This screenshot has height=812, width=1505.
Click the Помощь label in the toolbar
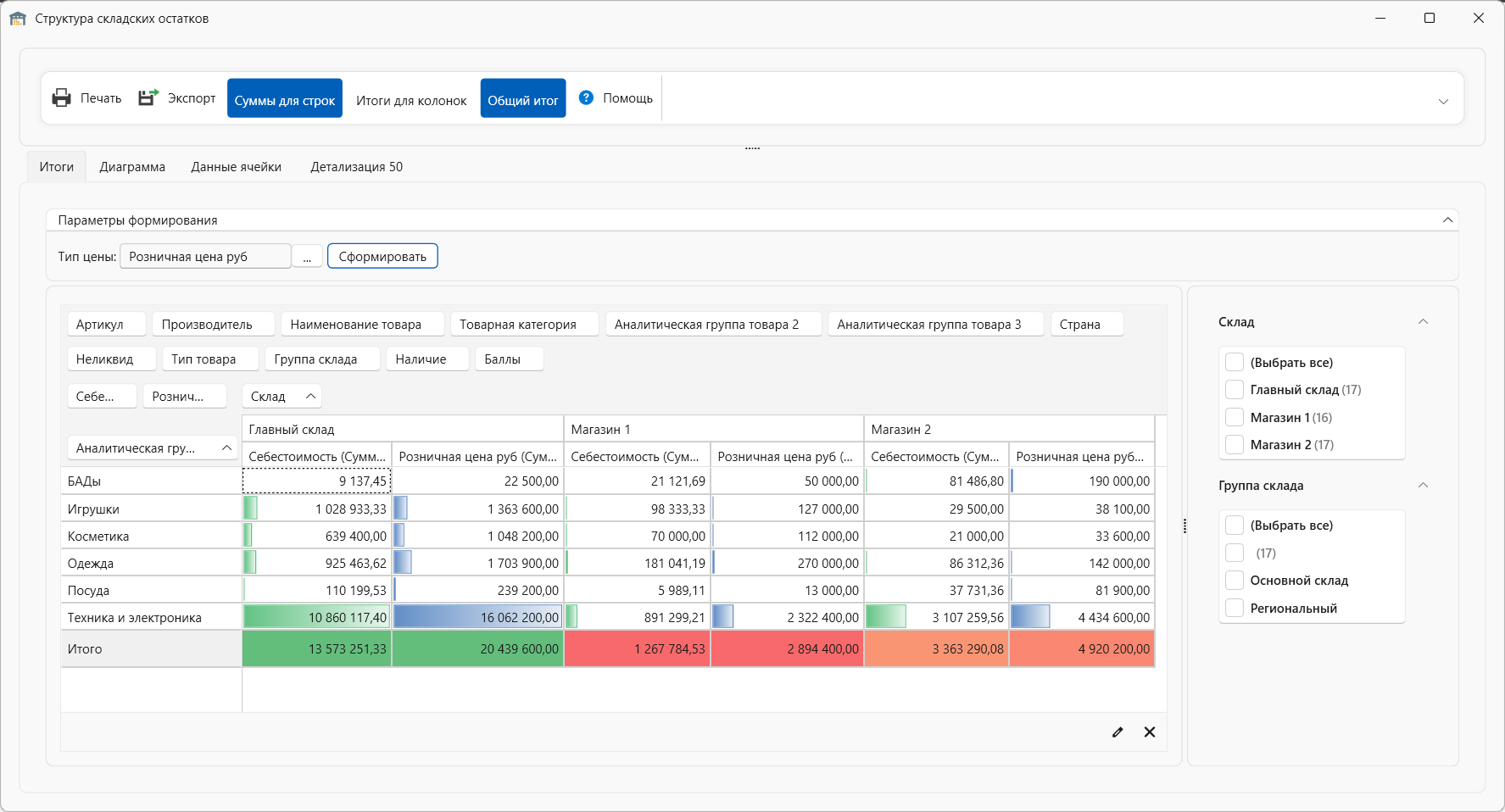pyautogui.click(x=628, y=98)
